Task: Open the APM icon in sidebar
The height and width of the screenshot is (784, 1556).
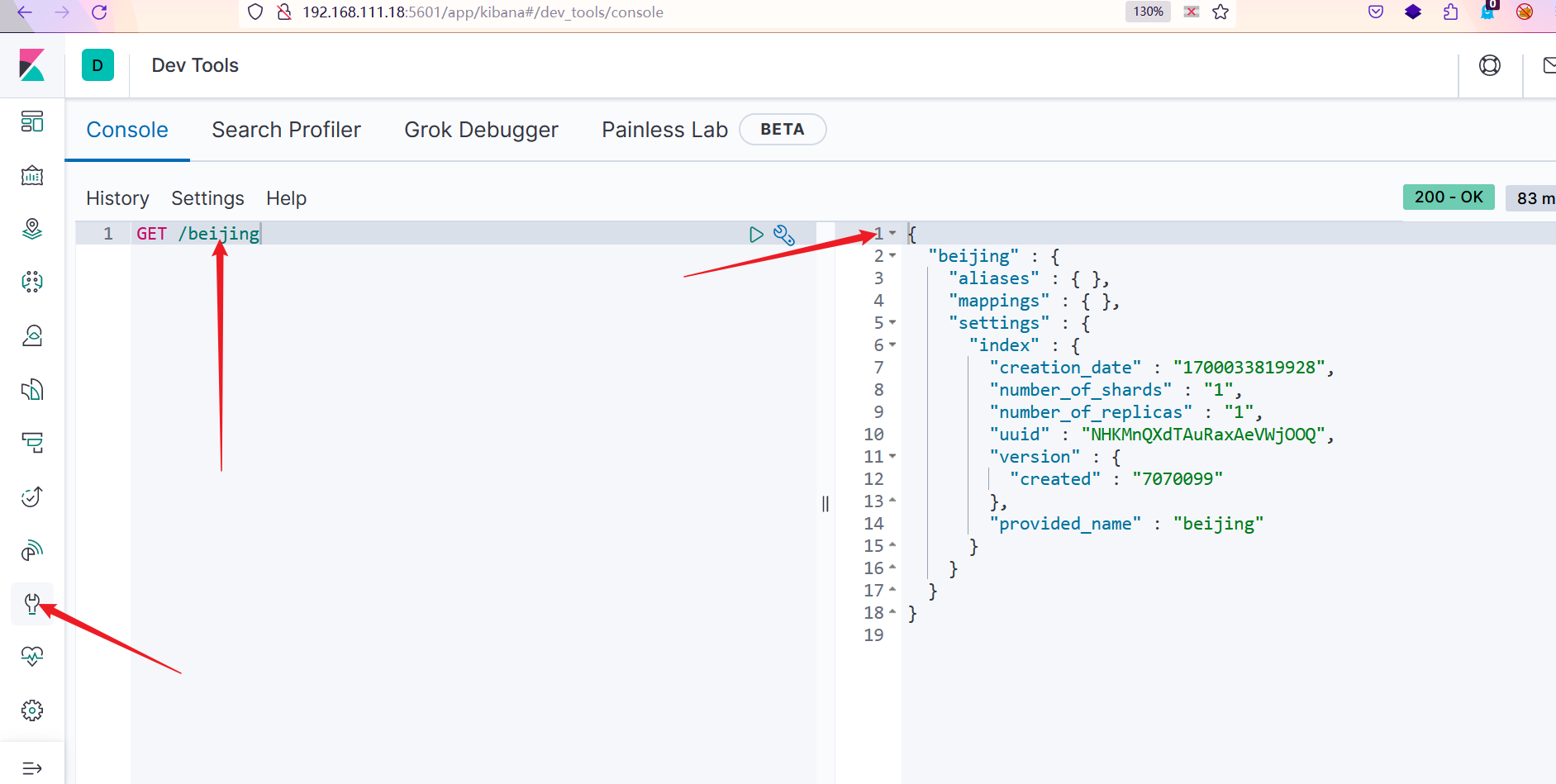Action: (x=32, y=443)
